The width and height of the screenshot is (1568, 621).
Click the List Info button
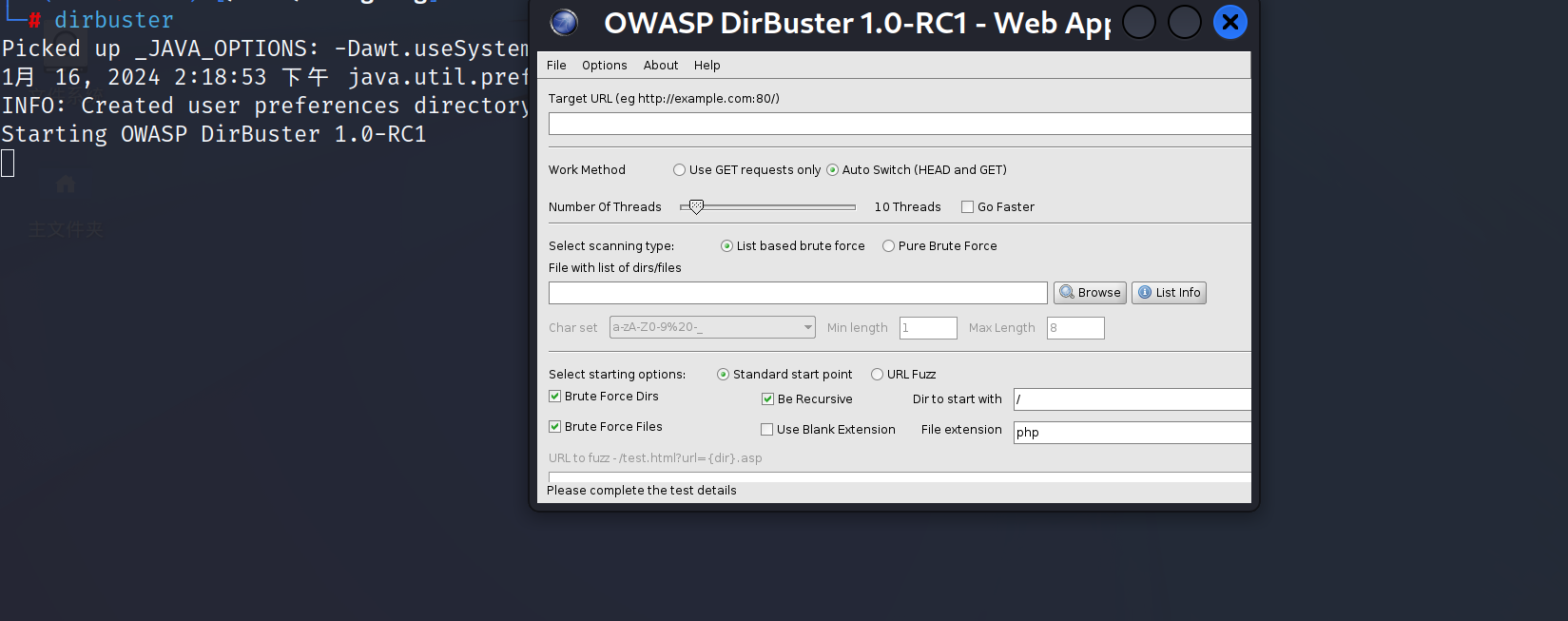[1169, 293]
